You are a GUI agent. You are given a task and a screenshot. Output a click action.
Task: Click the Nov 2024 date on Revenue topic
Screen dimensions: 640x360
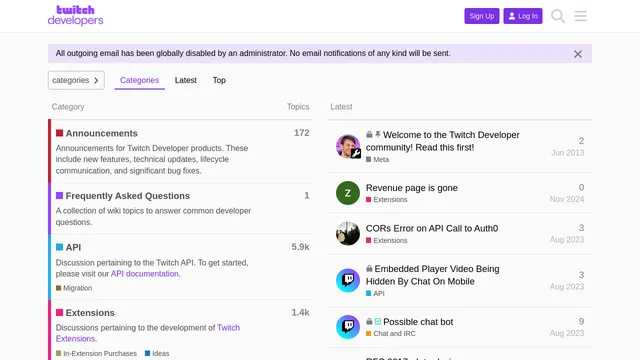click(567, 199)
